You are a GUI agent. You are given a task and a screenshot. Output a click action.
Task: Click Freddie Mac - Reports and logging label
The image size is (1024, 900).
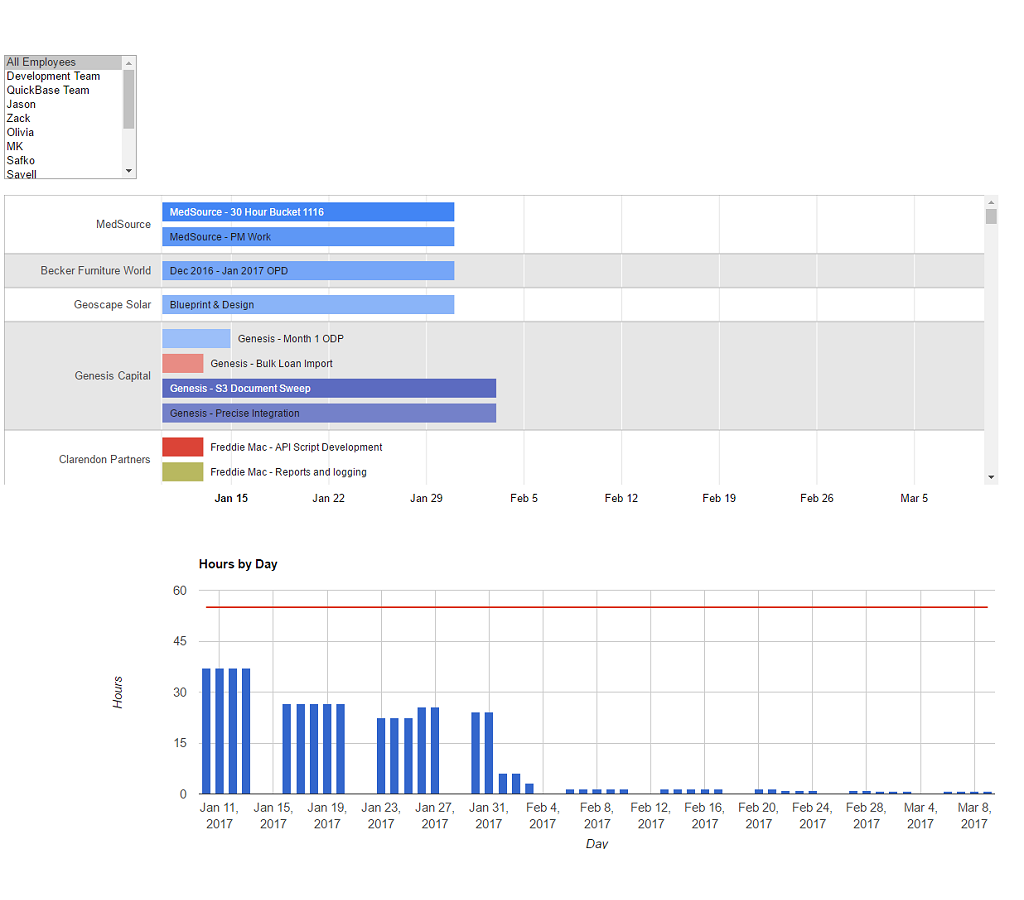coord(289,472)
